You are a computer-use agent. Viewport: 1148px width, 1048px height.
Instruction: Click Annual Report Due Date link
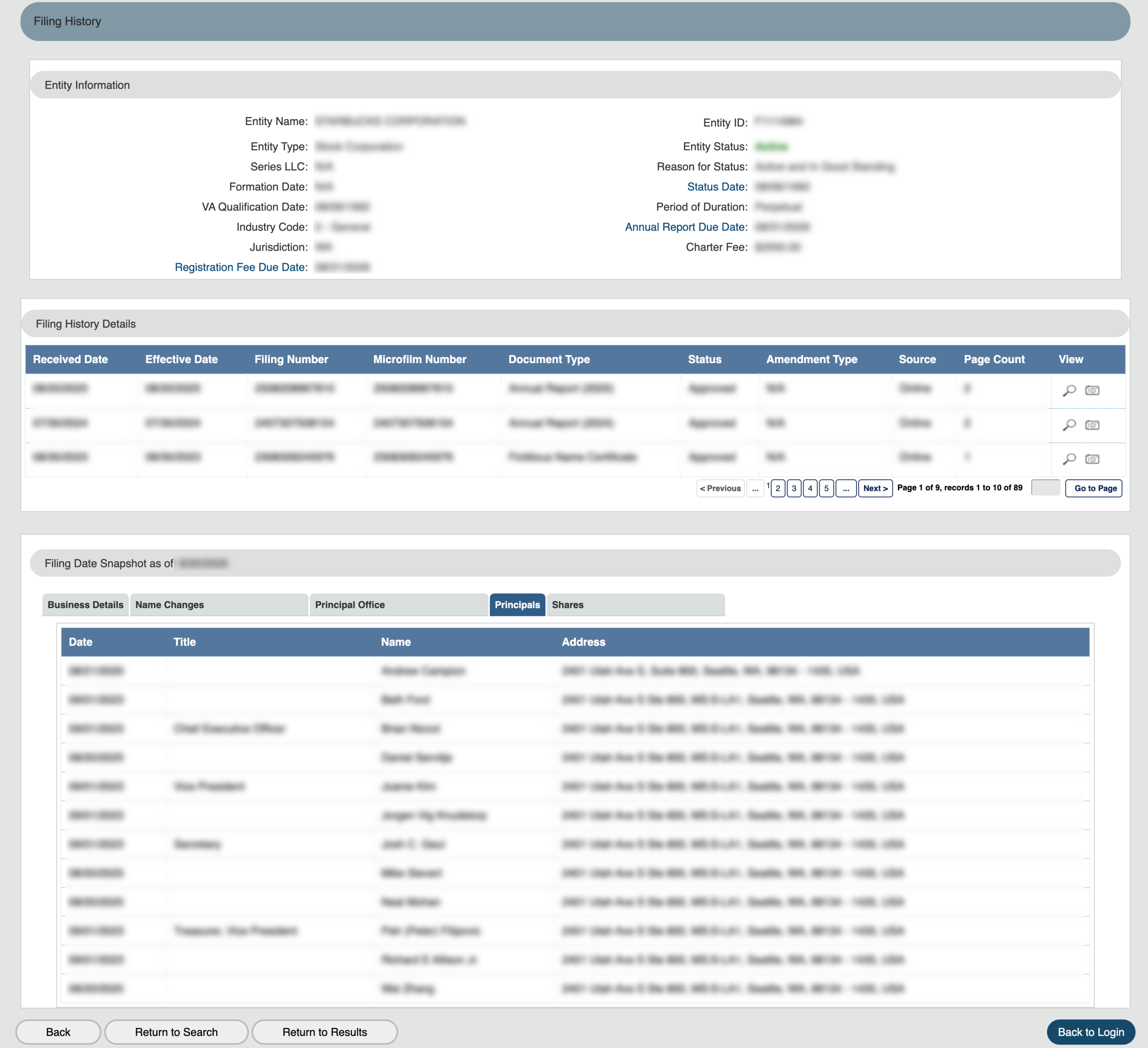coord(686,227)
